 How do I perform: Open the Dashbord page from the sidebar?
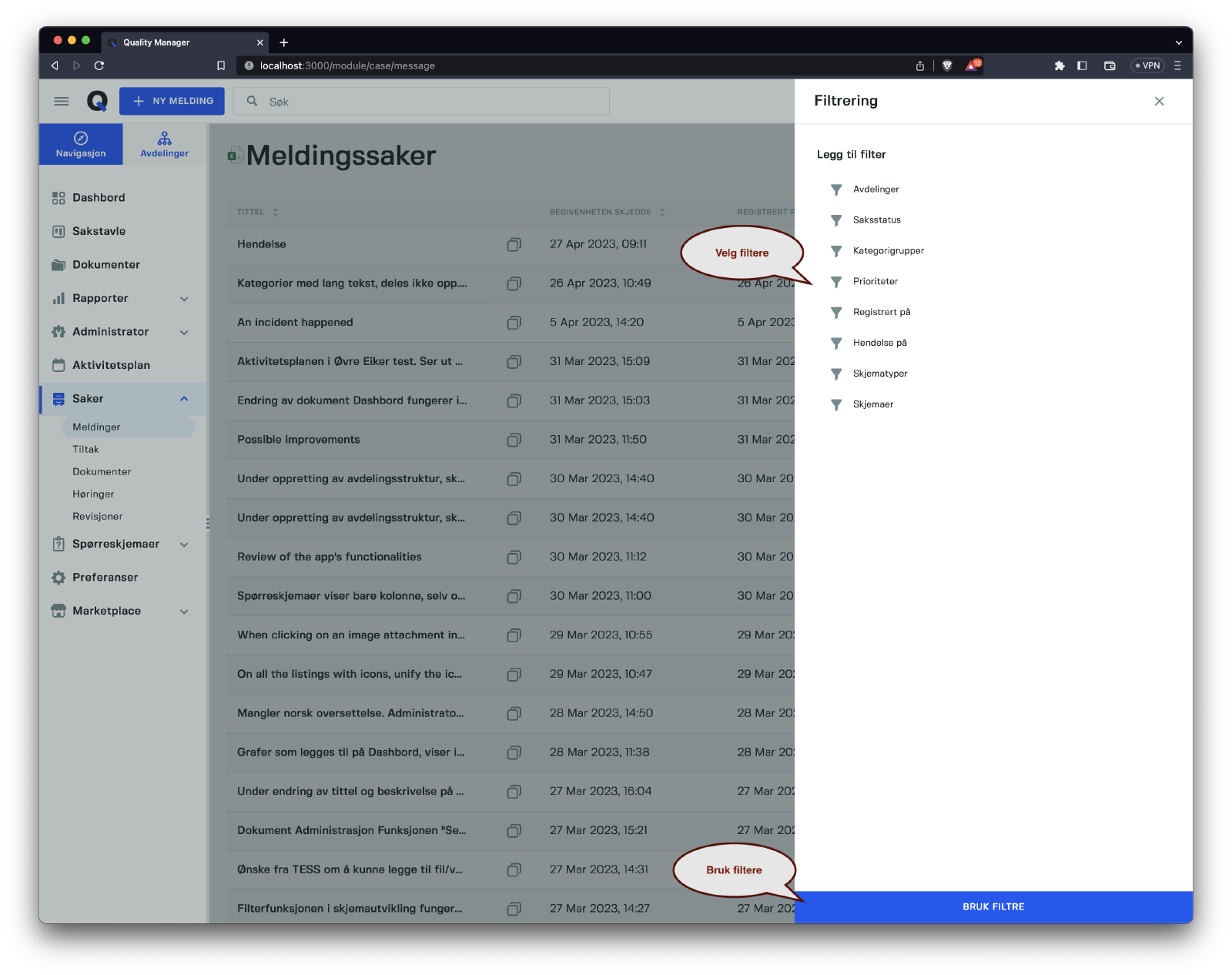(98, 198)
